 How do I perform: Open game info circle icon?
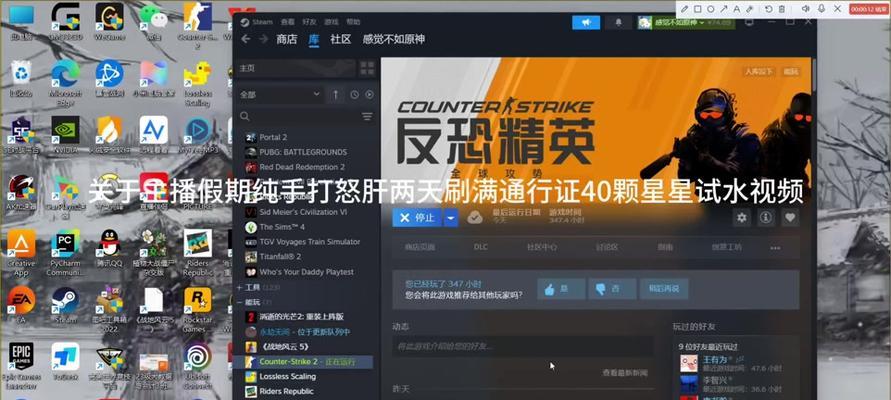[x=765, y=217]
